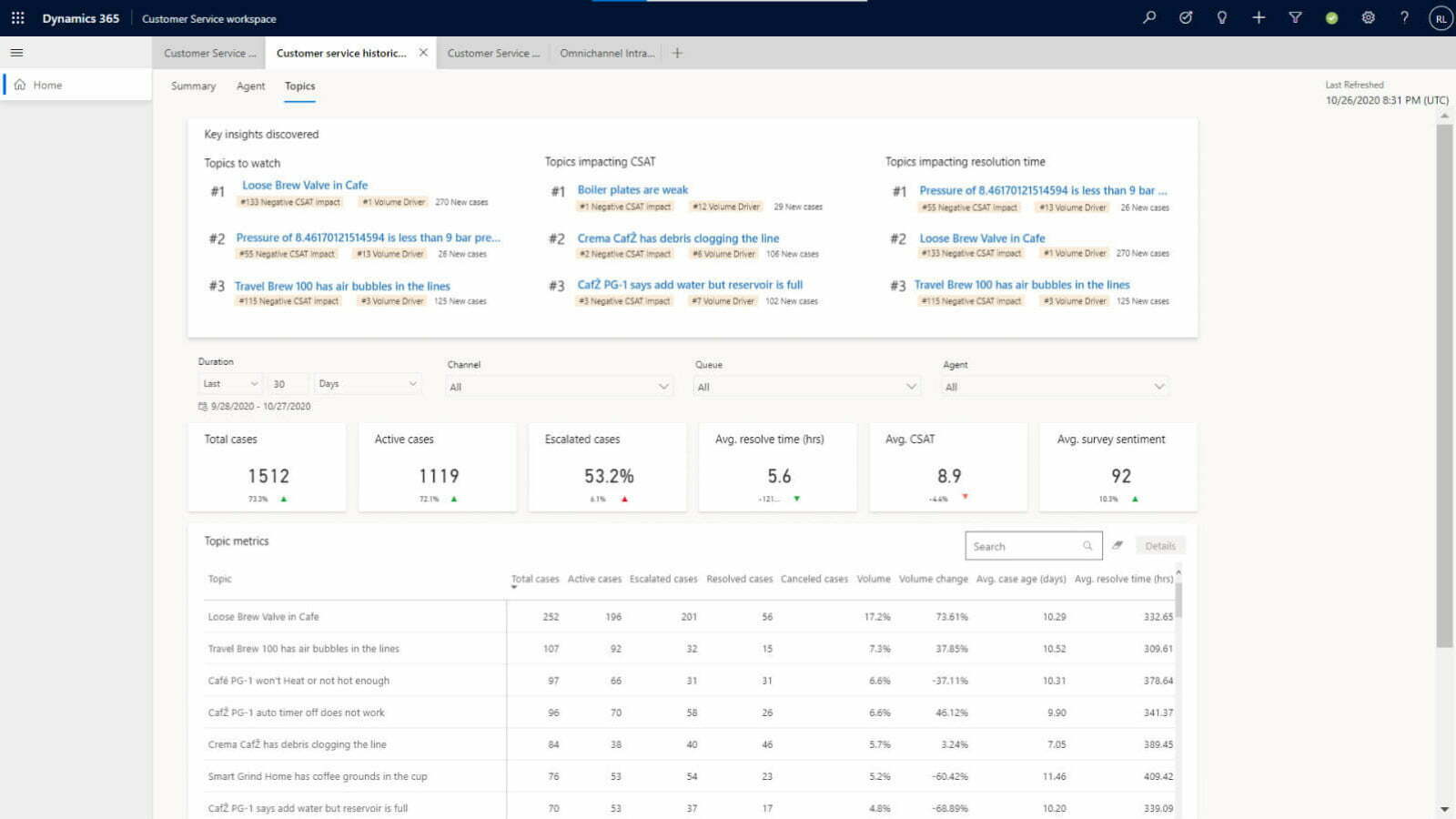Click the Avg. resolve time card
Screen dimensions: 1456x819
pos(777,467)
